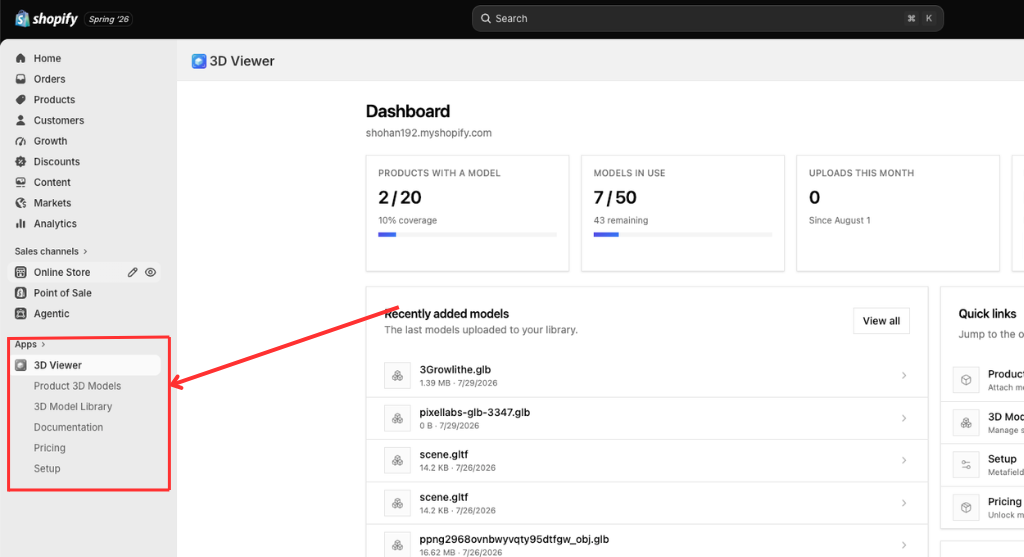
Task: Open 3Growlithe.glb via its row chevron
Action: [x=904, y=375]
